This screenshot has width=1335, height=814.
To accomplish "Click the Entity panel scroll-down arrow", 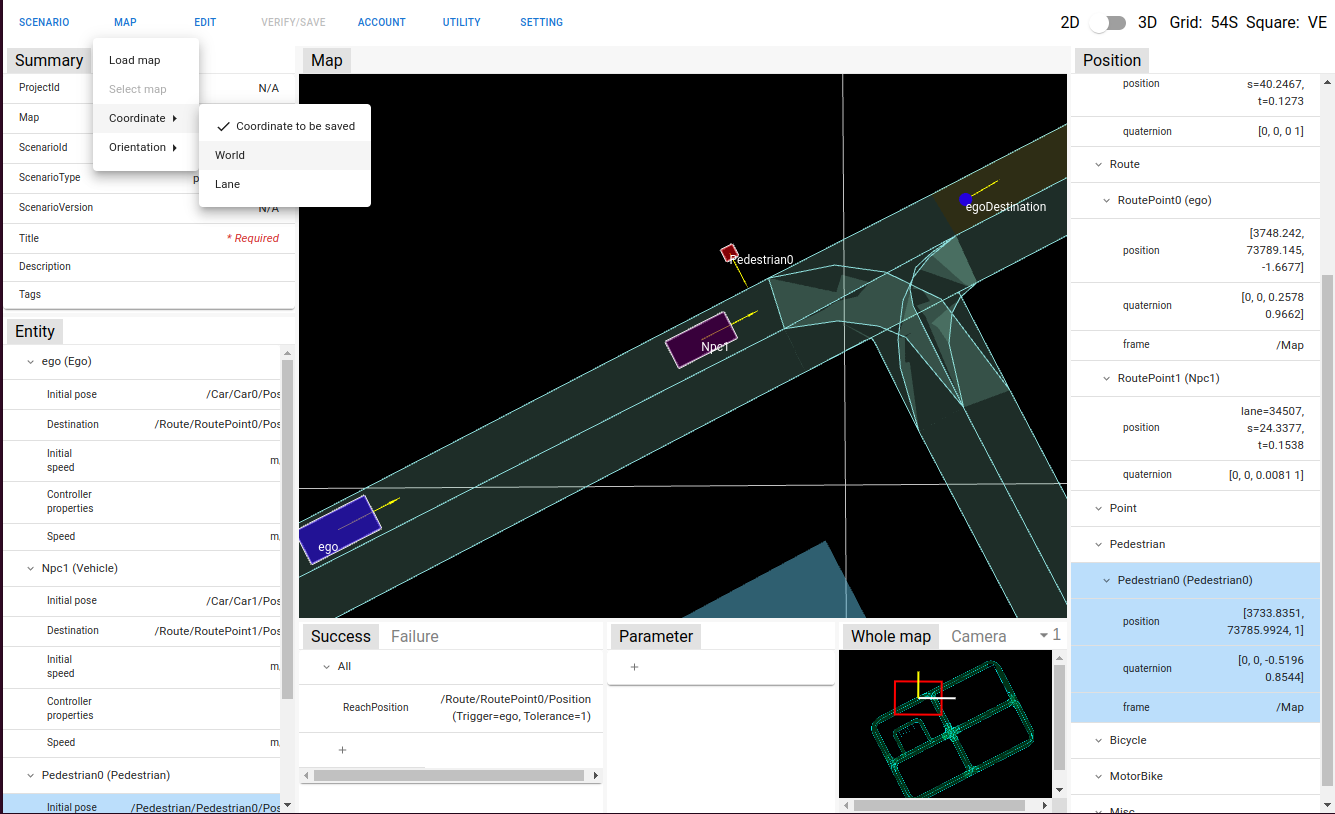I will (288, 804).
